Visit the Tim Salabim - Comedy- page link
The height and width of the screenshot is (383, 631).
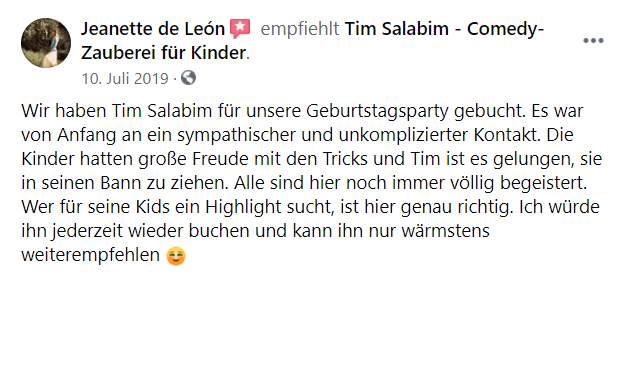(444, 29)
